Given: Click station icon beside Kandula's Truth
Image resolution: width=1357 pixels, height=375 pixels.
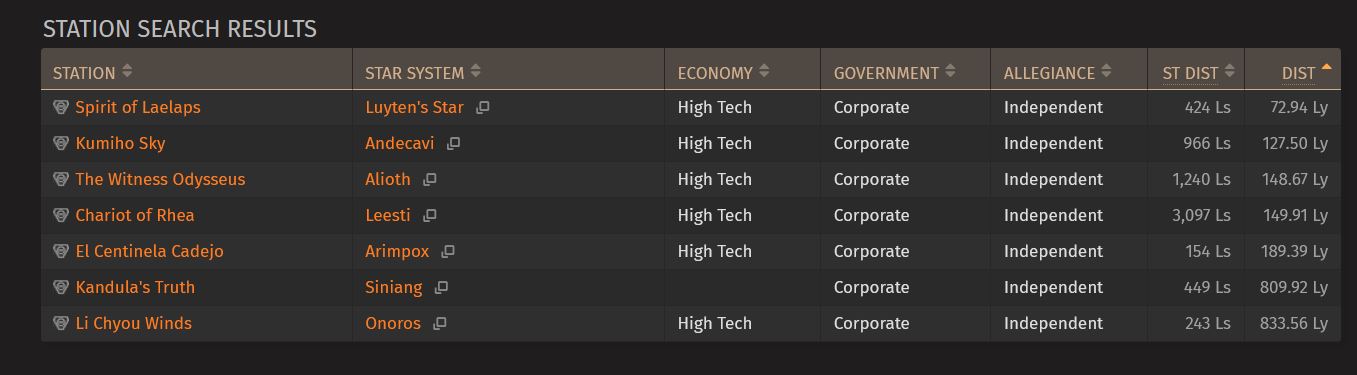Looking at the screenshot, I should pos(61,287).
